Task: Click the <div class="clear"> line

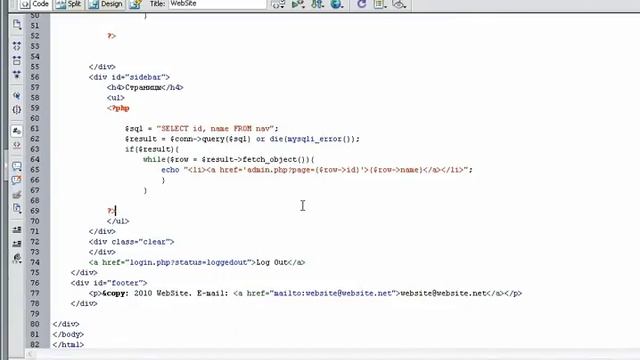Action: 131,242
